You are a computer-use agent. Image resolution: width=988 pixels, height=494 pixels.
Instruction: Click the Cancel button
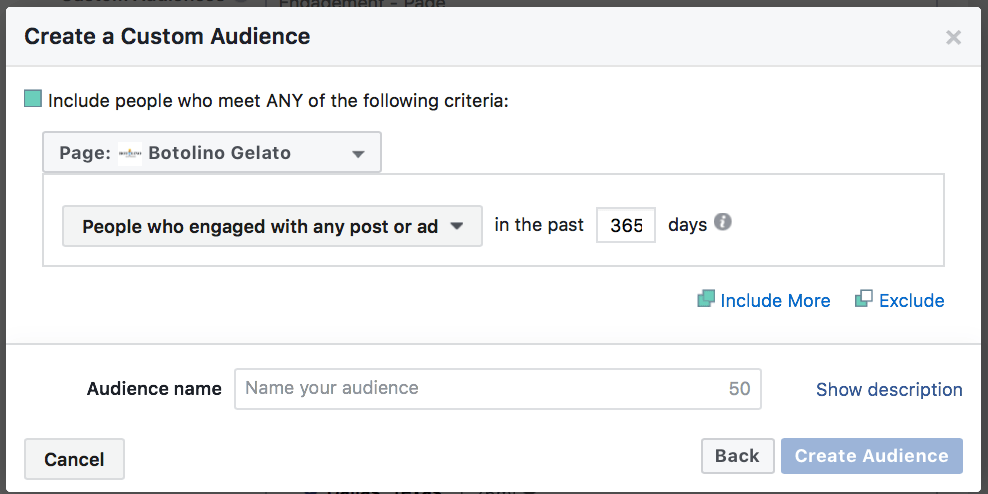[x=74, y=459]
